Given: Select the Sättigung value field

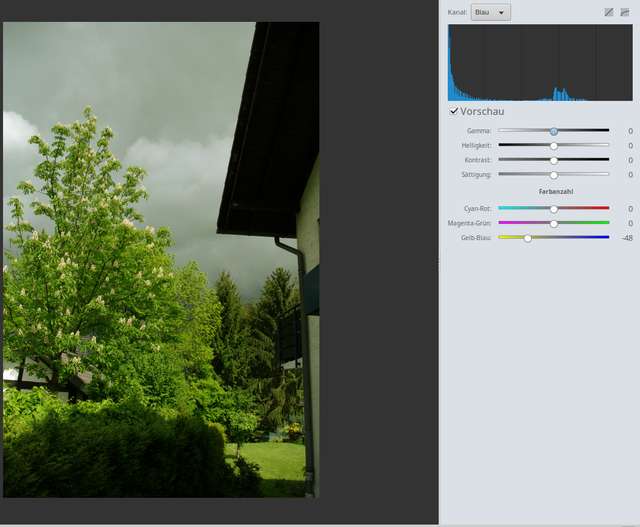Looking at the screenshot, I should [627, 174].
